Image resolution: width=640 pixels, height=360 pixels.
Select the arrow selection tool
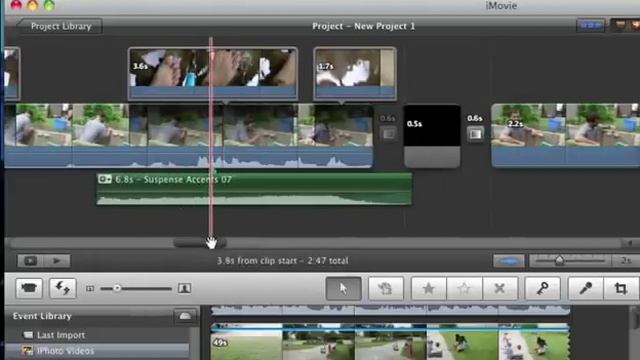(343, 289)
